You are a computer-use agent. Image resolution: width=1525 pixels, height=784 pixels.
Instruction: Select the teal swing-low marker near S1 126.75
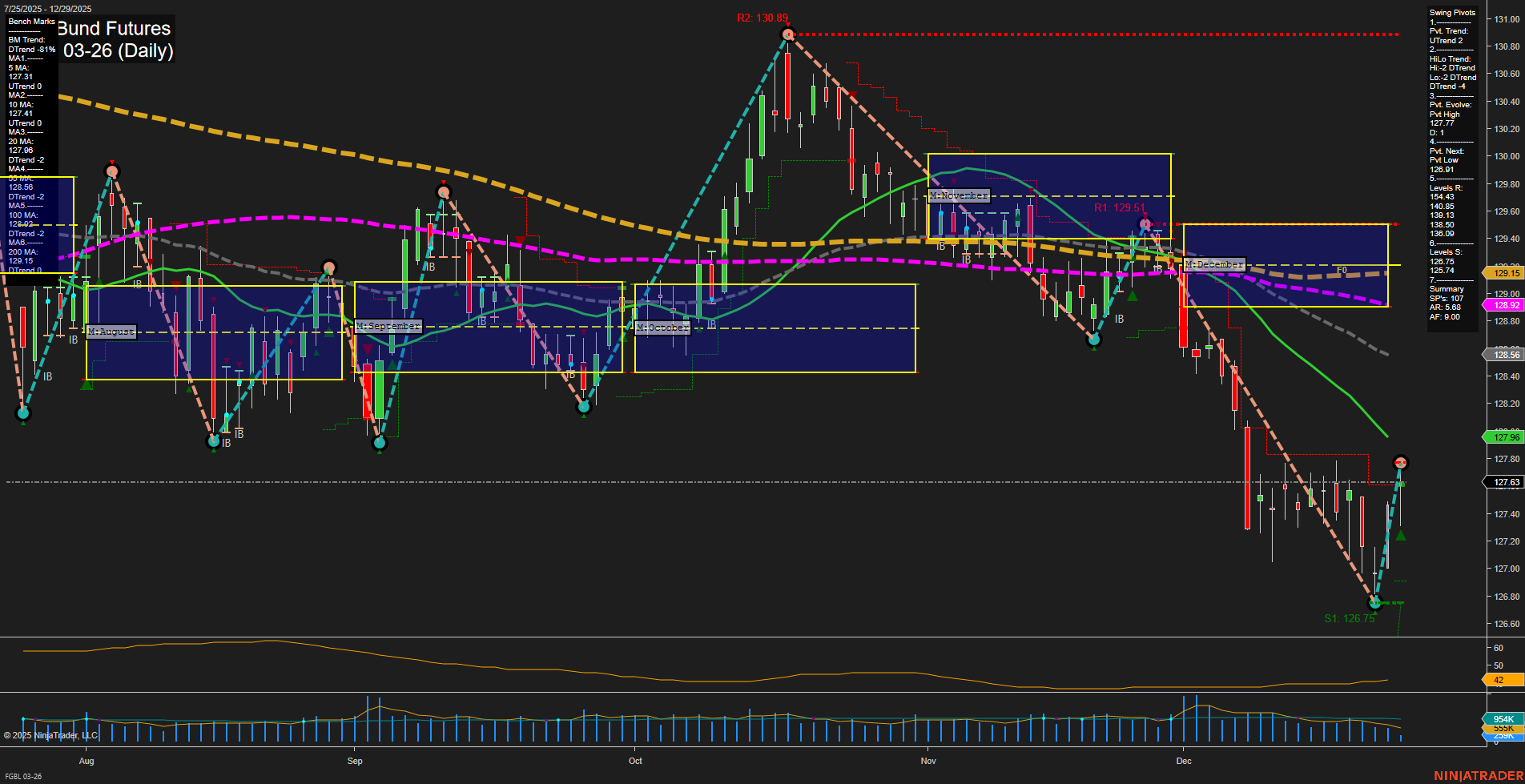[x=1374, y=603]
